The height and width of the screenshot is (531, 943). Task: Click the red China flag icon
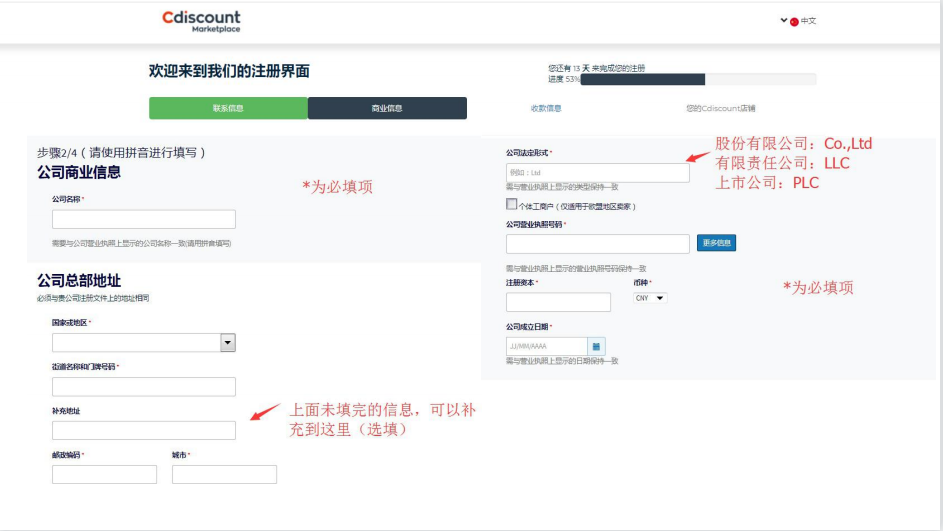(x=794, y=22)
